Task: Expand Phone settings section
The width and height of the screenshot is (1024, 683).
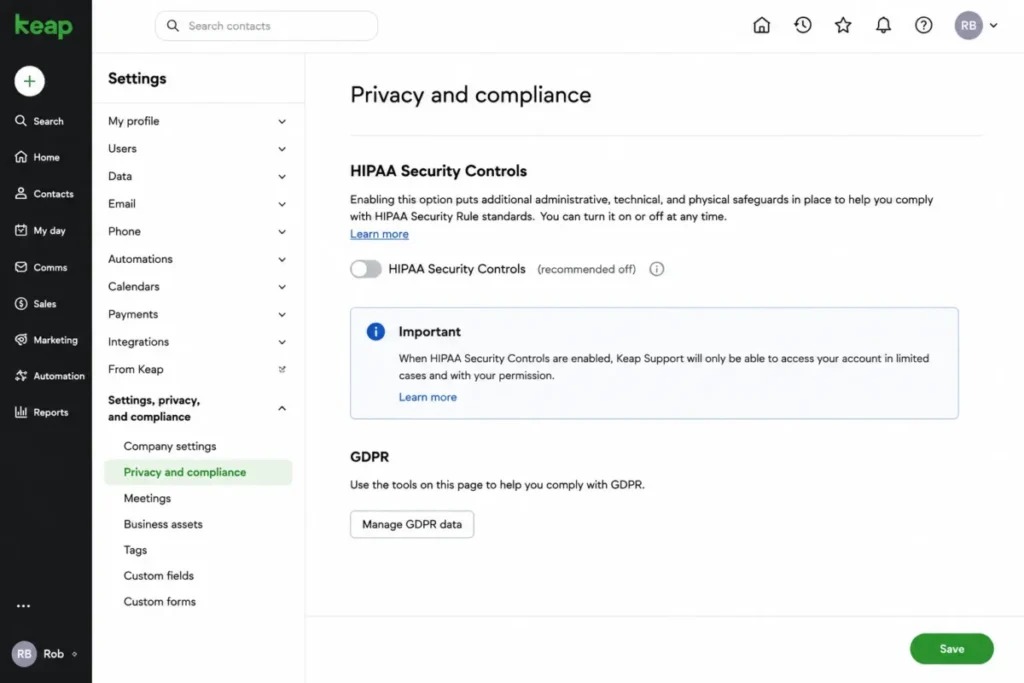Action: pos(198,231)
